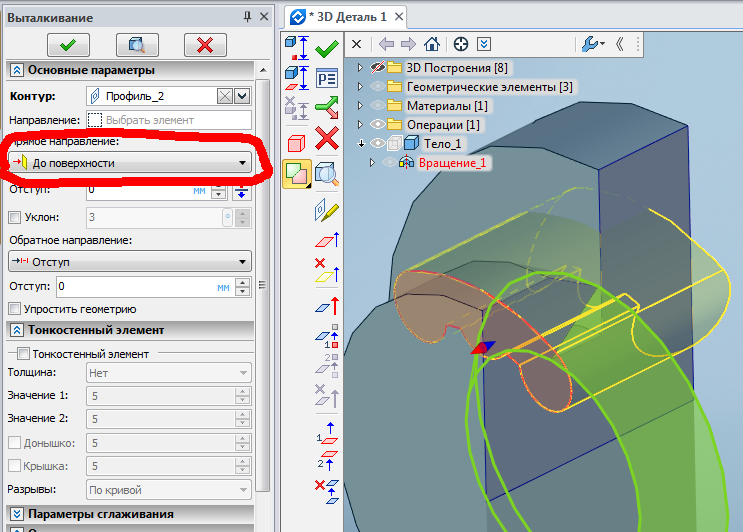
Task: Click the draw profile pencil icon
Action: (327, 210)
